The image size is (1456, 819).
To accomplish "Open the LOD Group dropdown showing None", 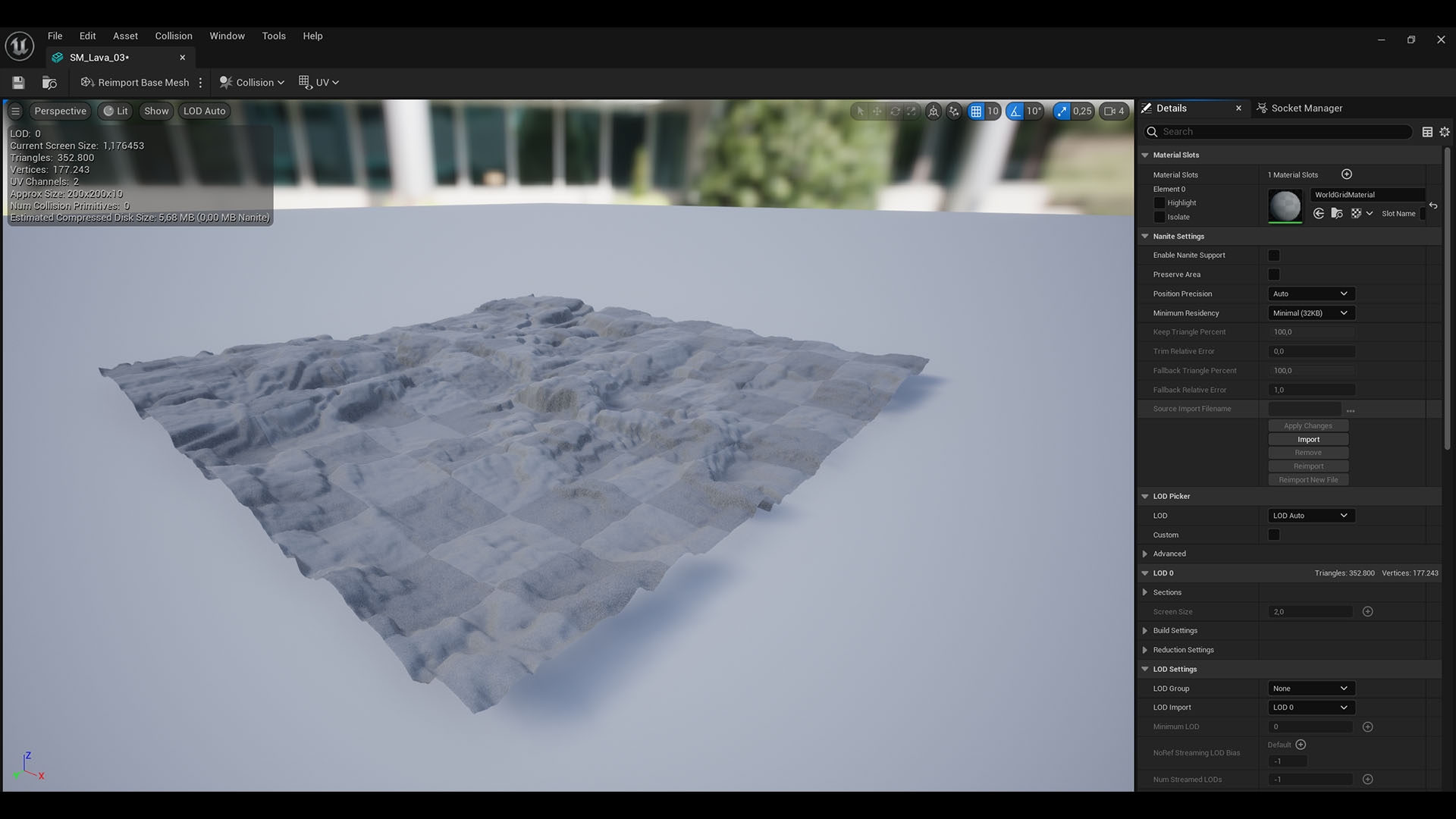I will tap(1310, 688).
